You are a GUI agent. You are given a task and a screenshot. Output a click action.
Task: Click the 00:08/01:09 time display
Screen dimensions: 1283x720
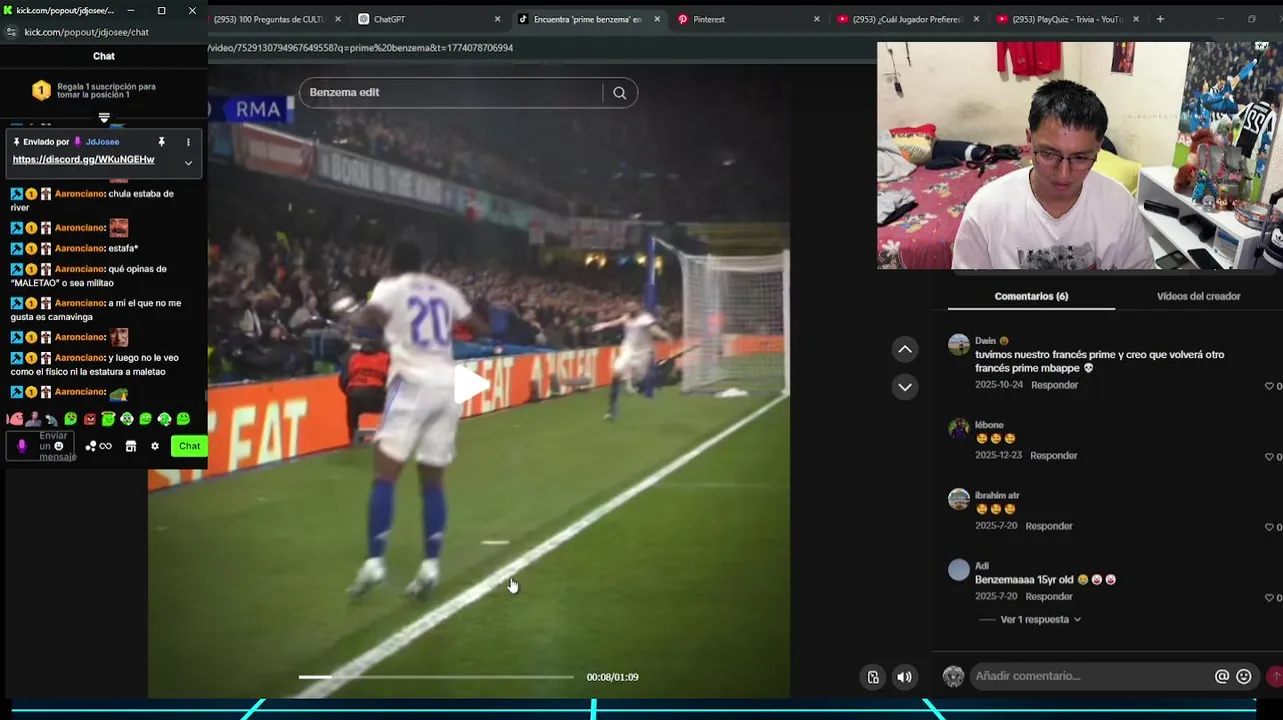pos(612,677)
